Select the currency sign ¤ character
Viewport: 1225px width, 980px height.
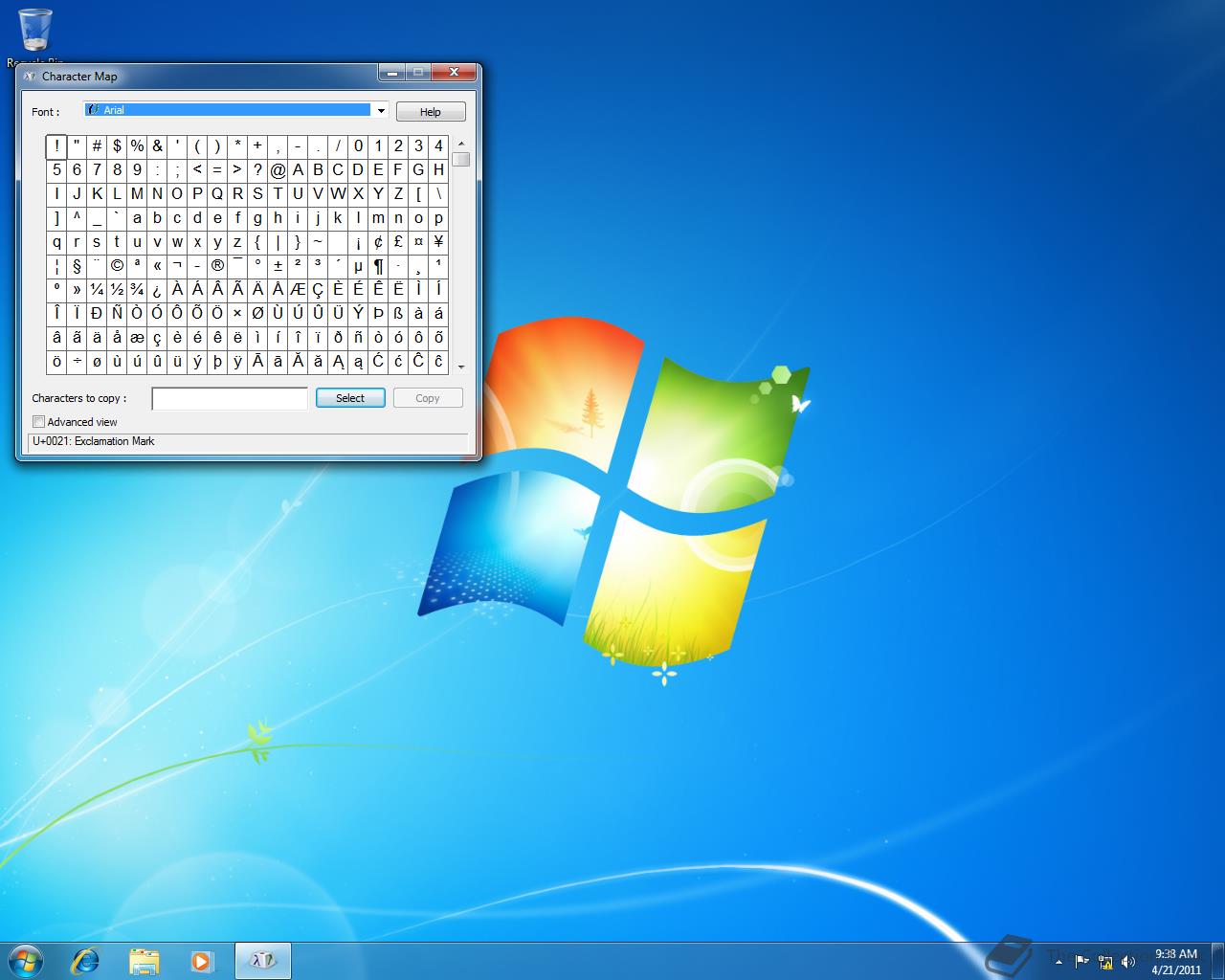(x=418, y=242)
